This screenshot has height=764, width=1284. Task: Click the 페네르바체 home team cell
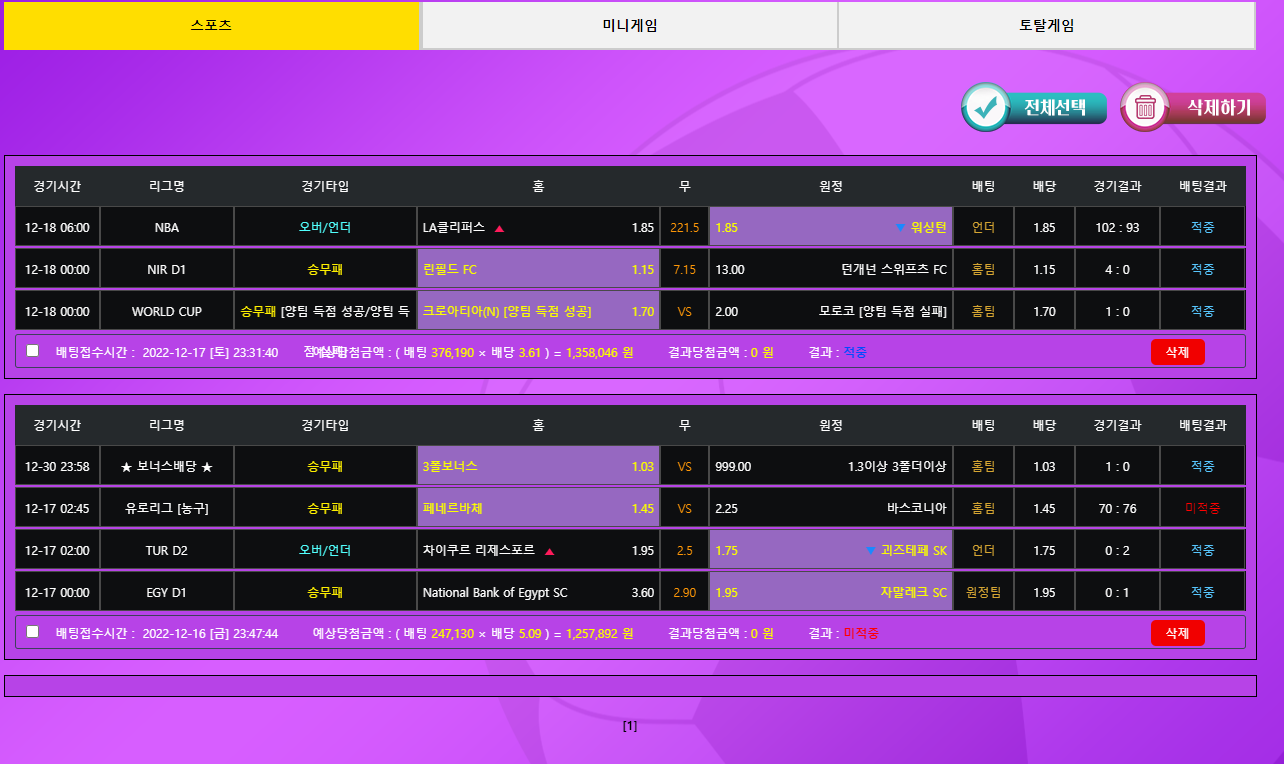538,508
